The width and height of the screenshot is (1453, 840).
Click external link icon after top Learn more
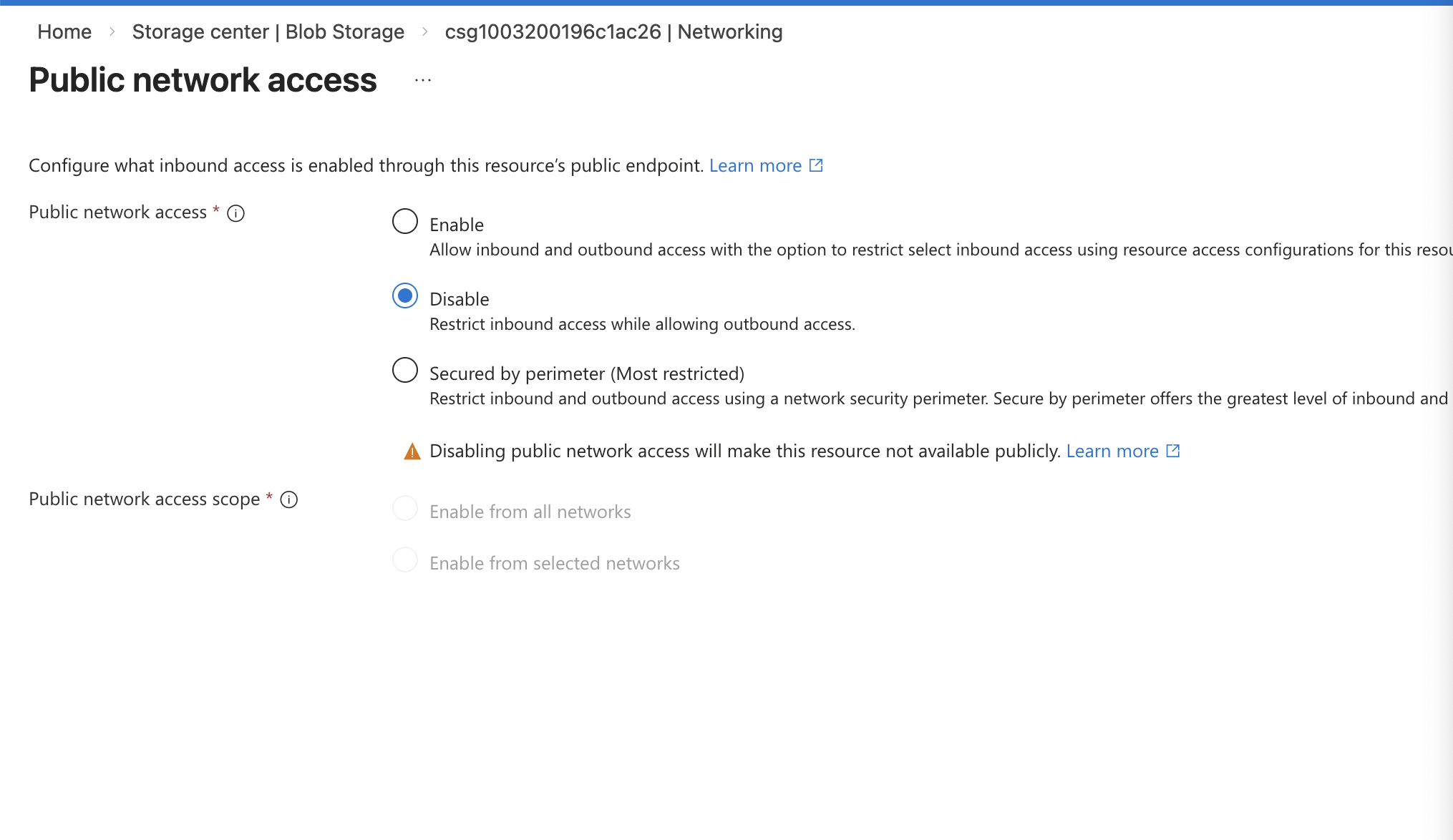816,165
